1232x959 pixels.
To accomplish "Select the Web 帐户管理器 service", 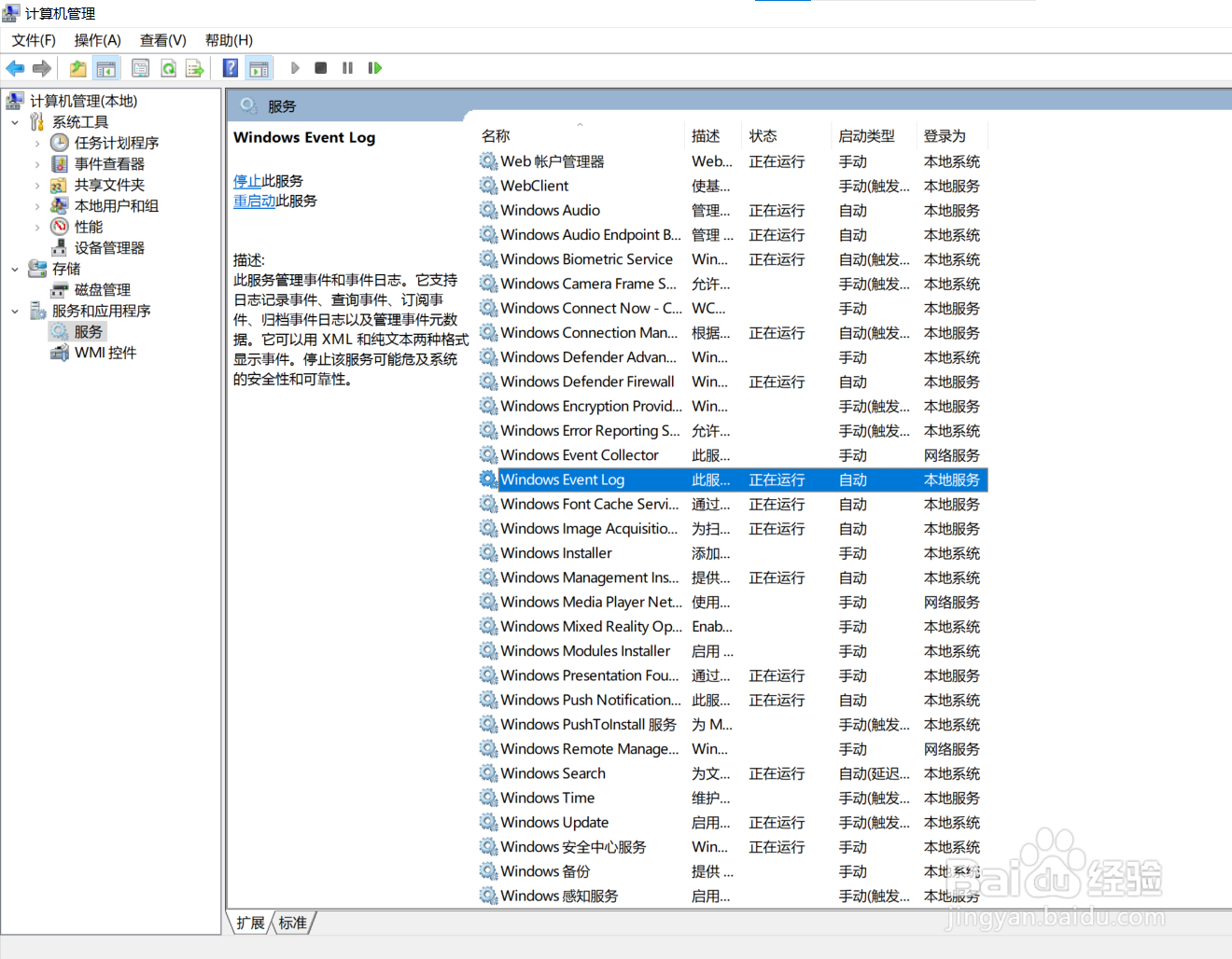I will [733, 161].
